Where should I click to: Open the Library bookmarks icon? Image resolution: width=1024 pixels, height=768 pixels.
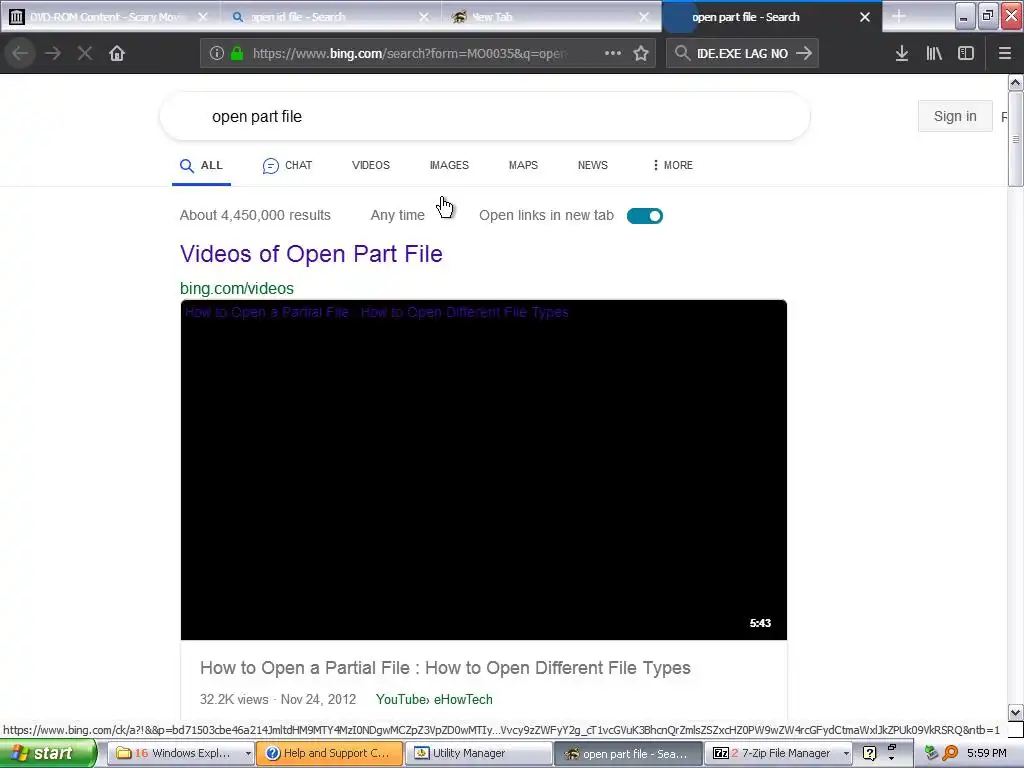coord(934,54)
